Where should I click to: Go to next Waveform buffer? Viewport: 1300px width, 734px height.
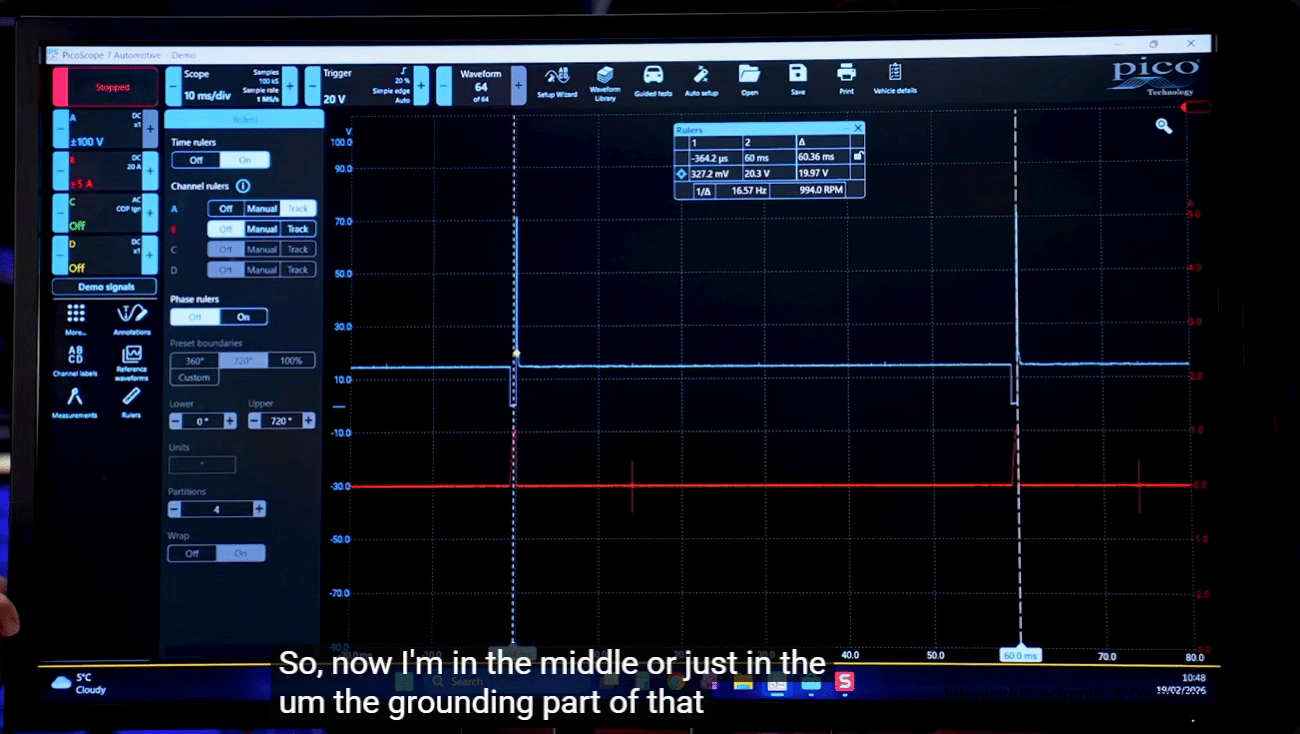click(x=518, y=86)
